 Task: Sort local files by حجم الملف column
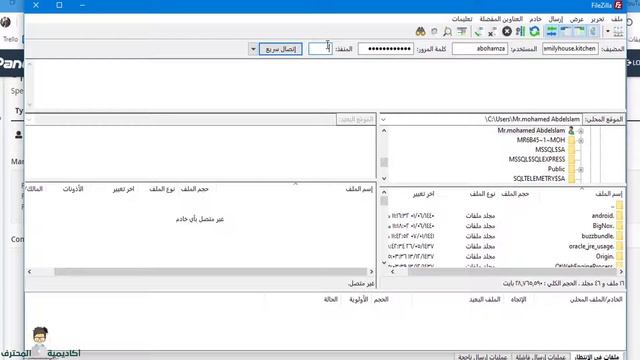[515, 194]
